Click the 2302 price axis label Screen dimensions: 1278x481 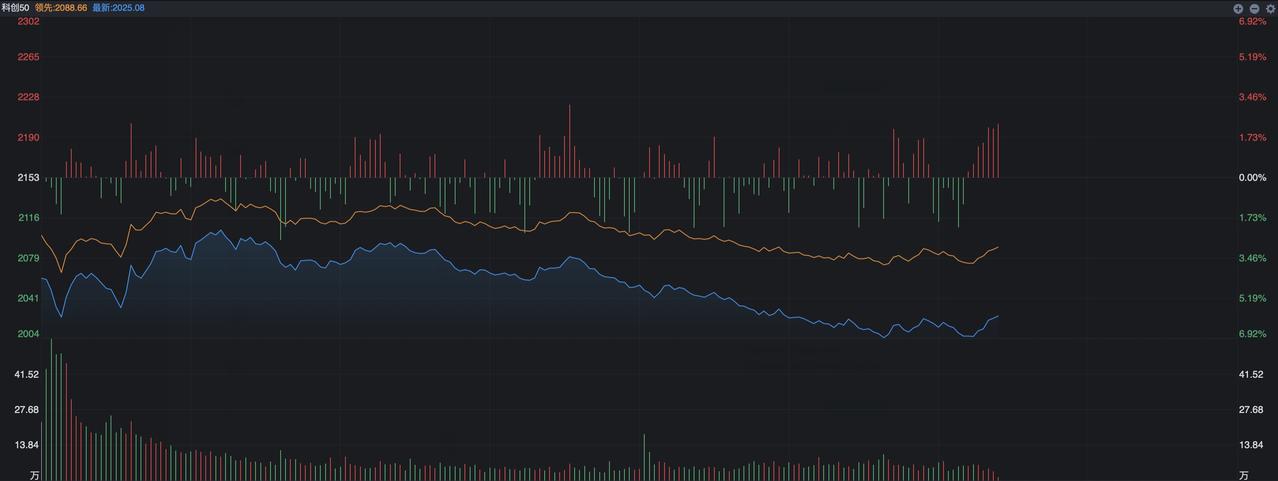(28, 21)
